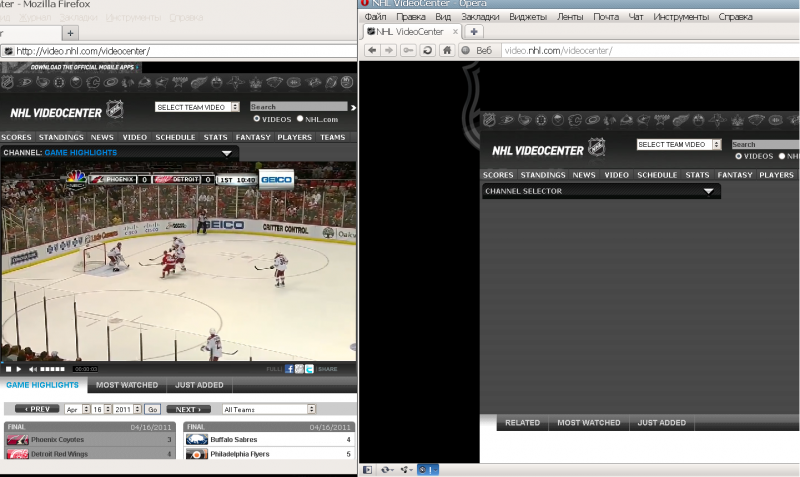
Task: Open Phoenix Coyotes game row
Action: pos(90,439)
